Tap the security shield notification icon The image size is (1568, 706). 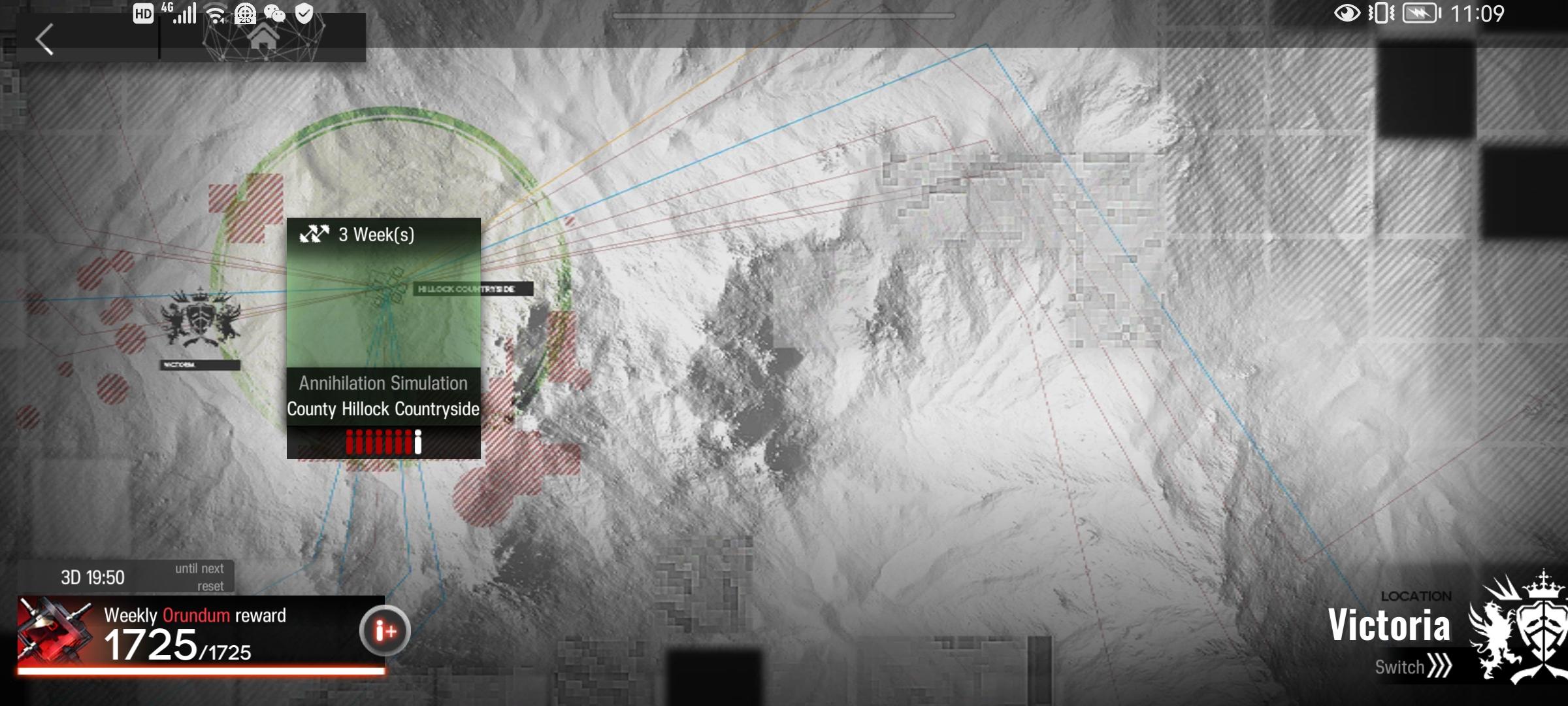(x=304, y=14)
